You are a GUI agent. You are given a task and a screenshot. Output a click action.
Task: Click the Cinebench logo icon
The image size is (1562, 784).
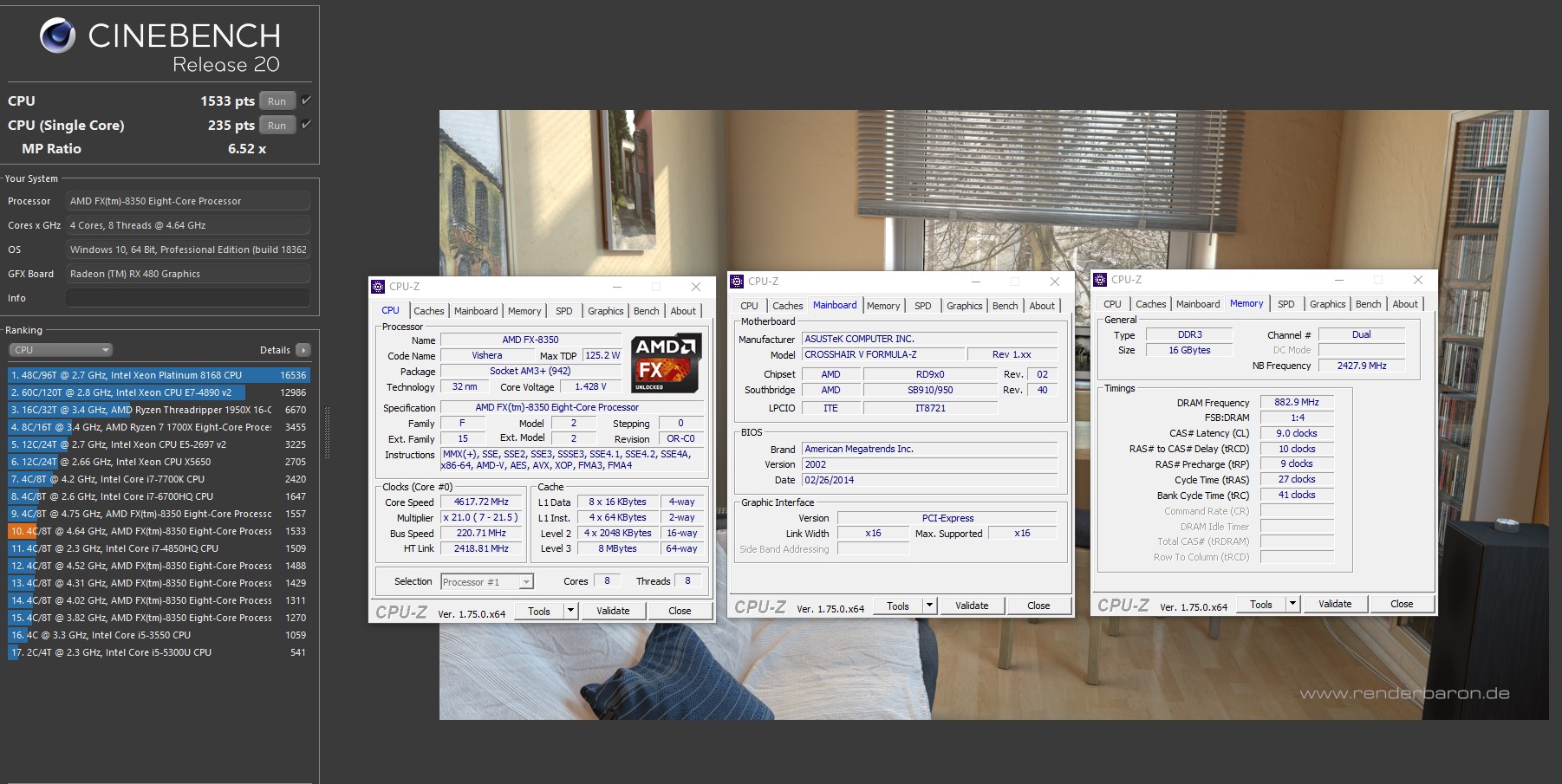point(58,36)
